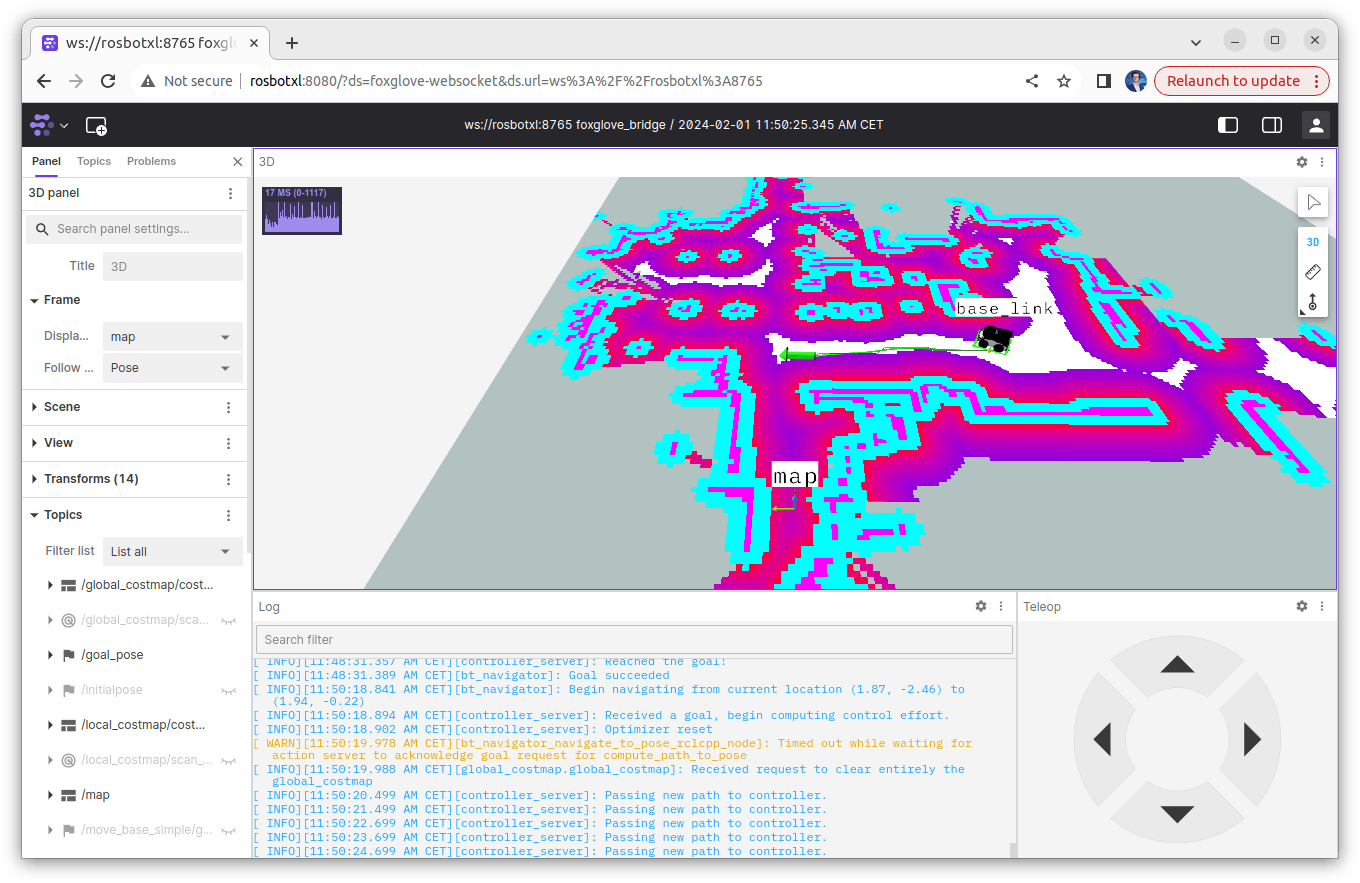Open Log panel more options menu

tap(1001, 606)
